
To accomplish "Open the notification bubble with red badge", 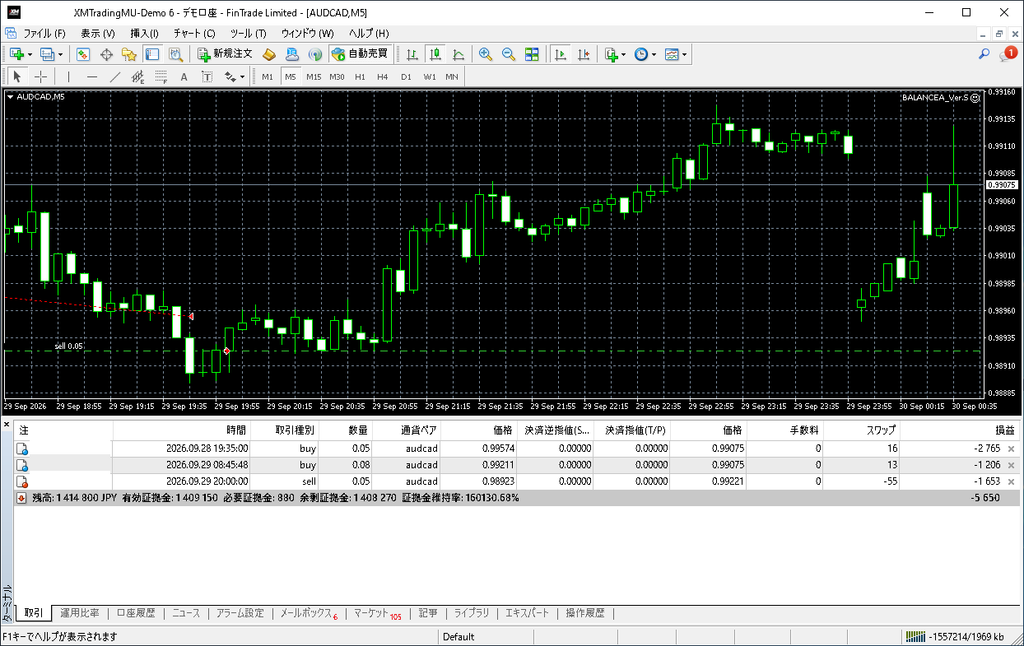I will pyautogui.click(x=1008, y=54).
